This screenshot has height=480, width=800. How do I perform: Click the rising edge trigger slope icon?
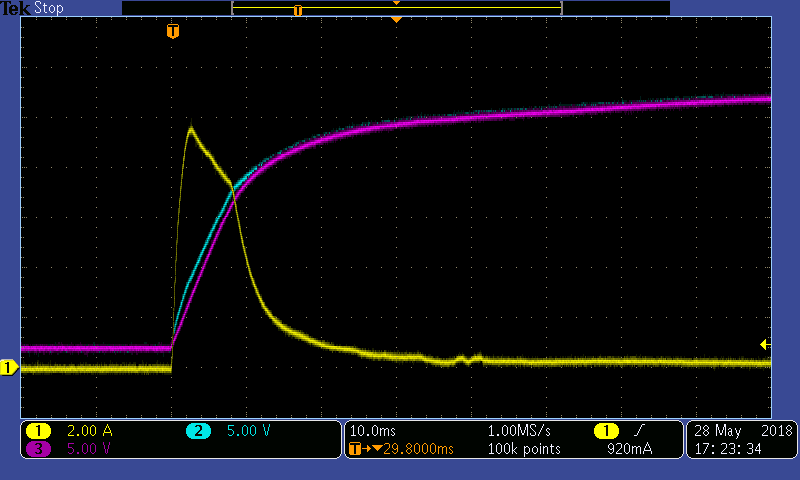coord(639,431)
